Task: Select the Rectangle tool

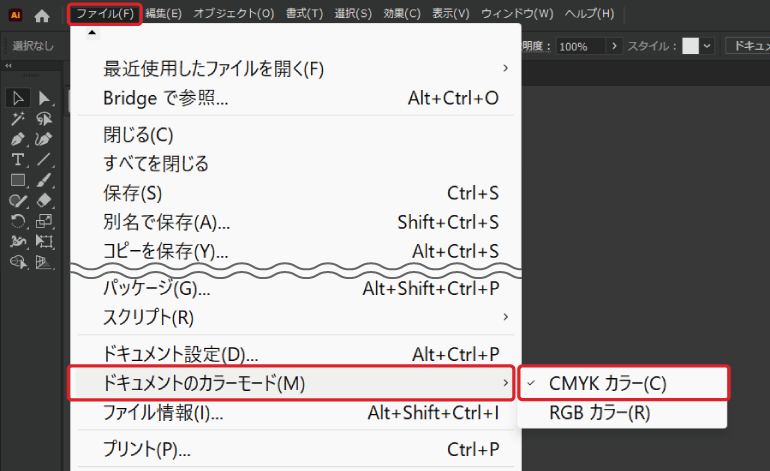Action: 18,180
